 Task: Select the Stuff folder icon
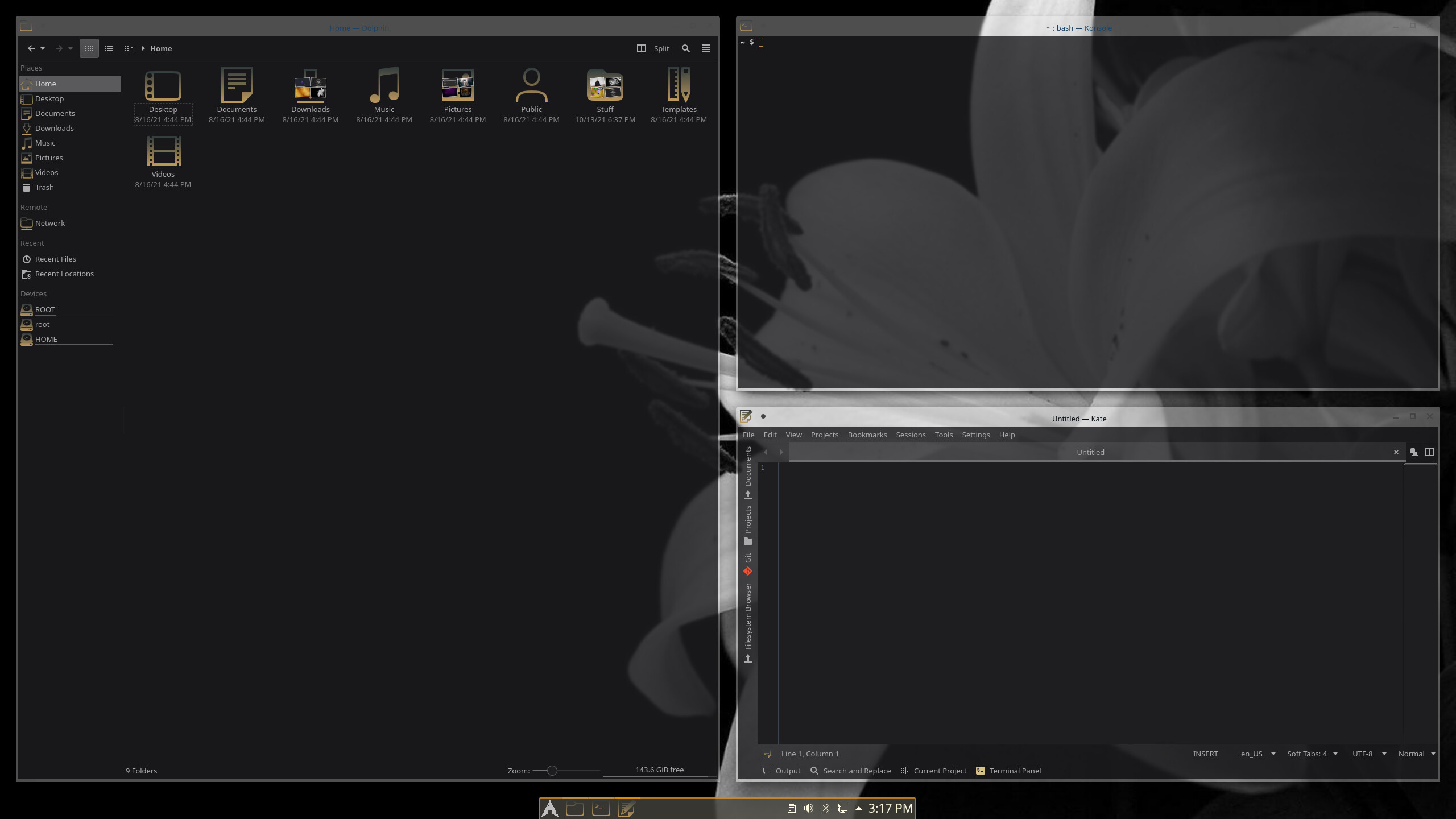[605, 86]
